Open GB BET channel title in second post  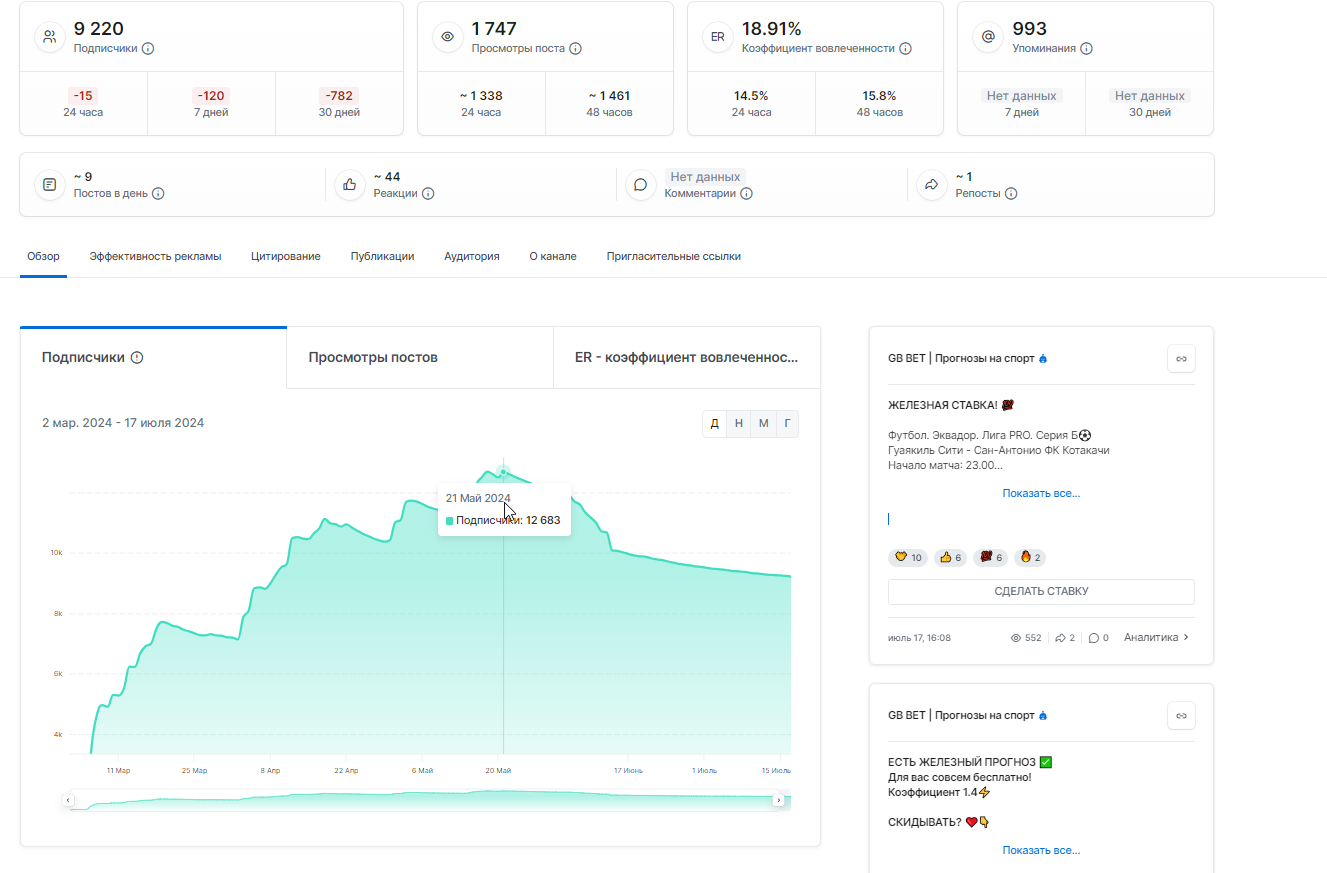(967, 715)
